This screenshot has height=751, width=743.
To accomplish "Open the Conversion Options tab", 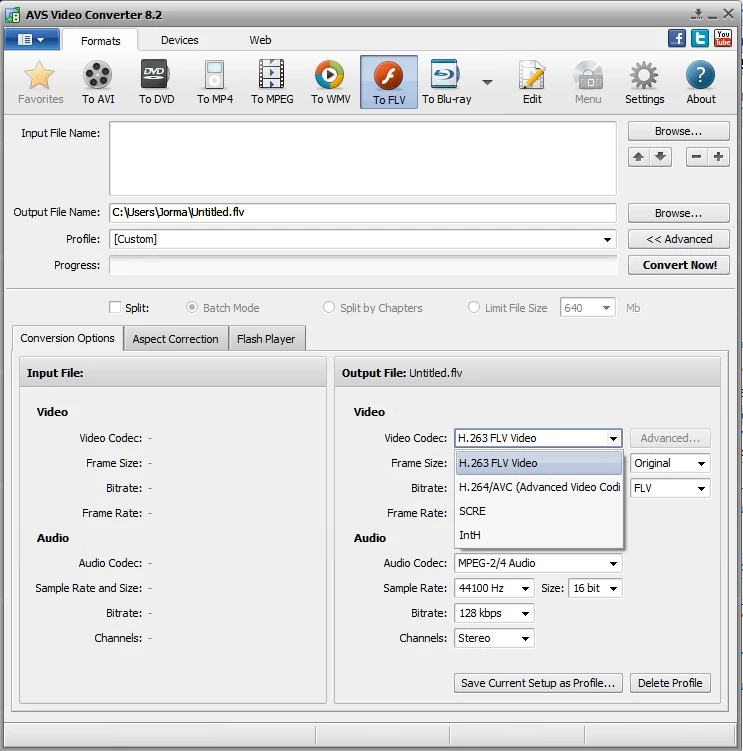I will pos(68,338).
